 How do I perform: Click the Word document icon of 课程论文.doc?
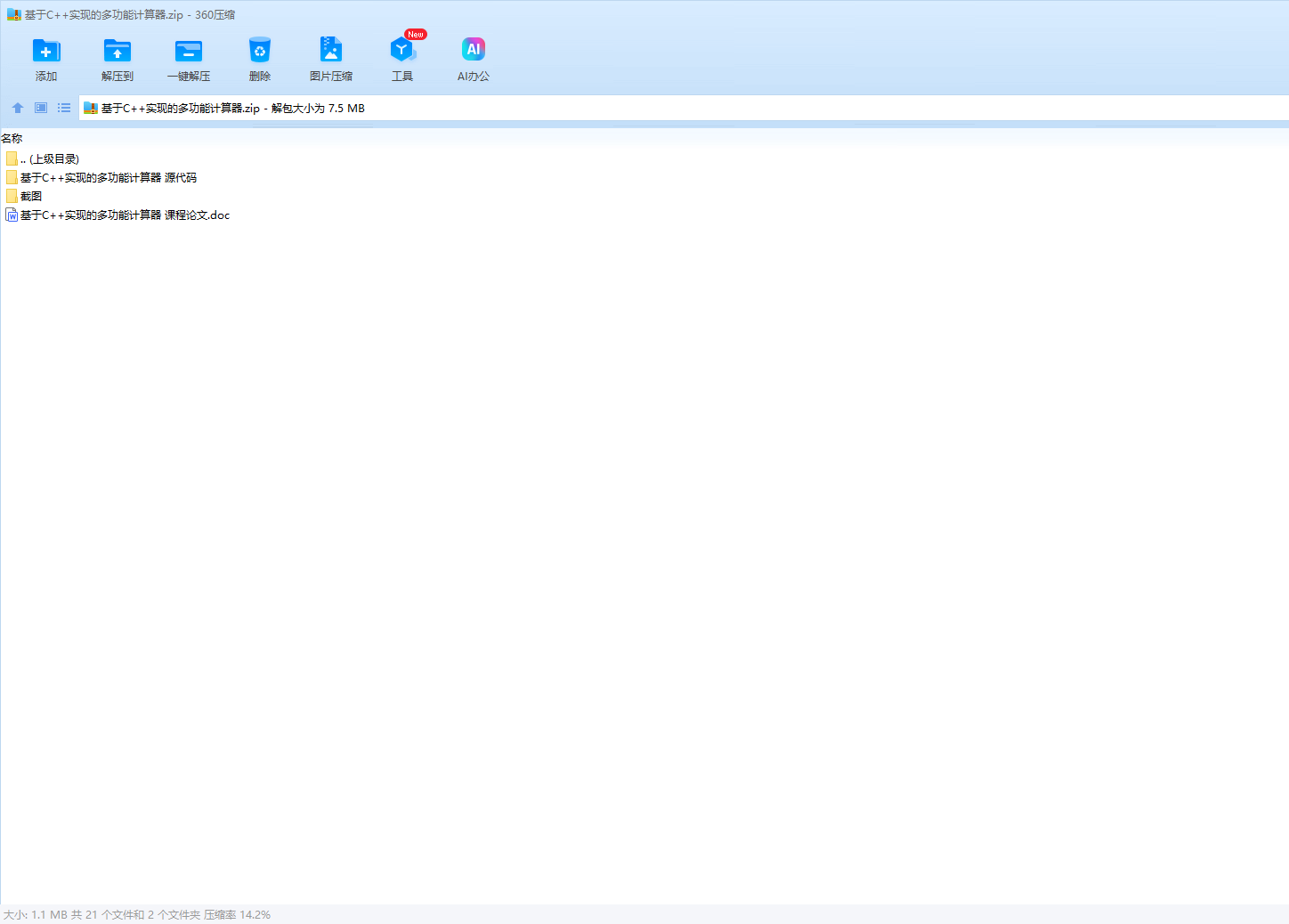(x=12, y=215)
